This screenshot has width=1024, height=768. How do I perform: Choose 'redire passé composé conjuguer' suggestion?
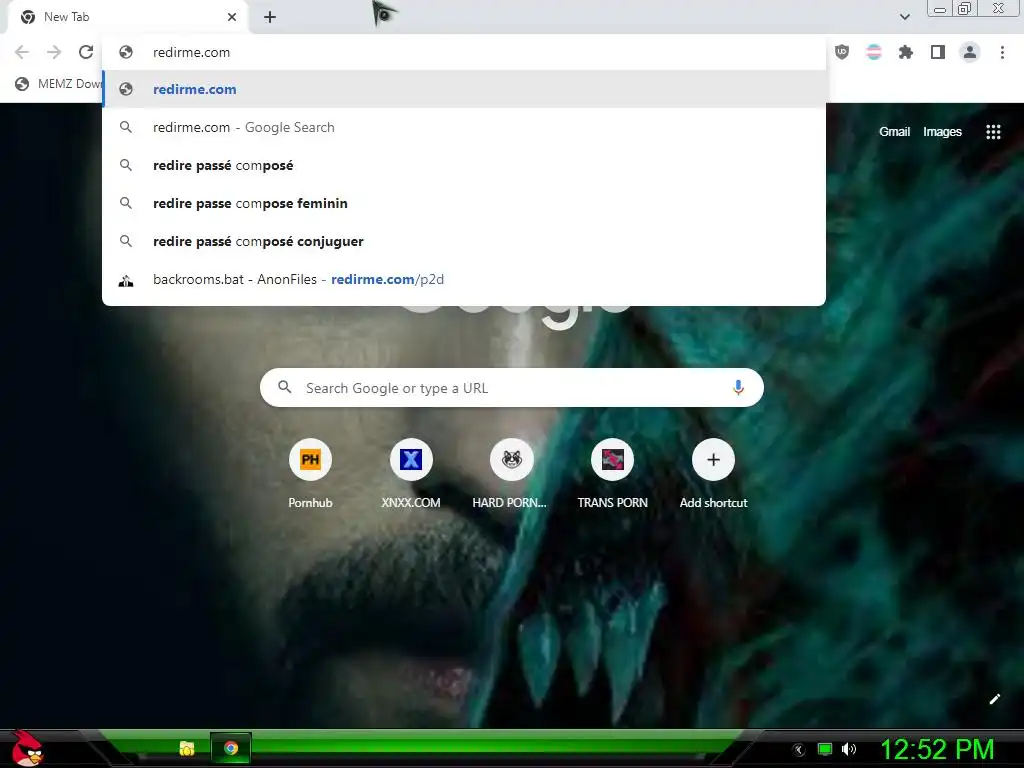coord(464,241)
